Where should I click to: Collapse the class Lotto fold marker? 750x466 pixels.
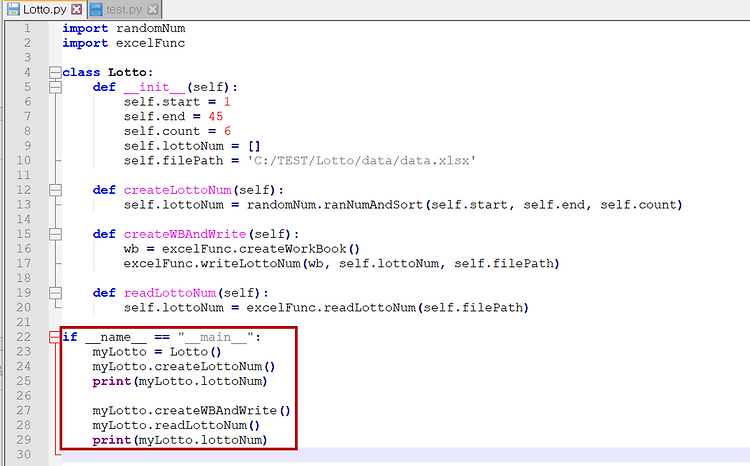(x=55, y=72)
